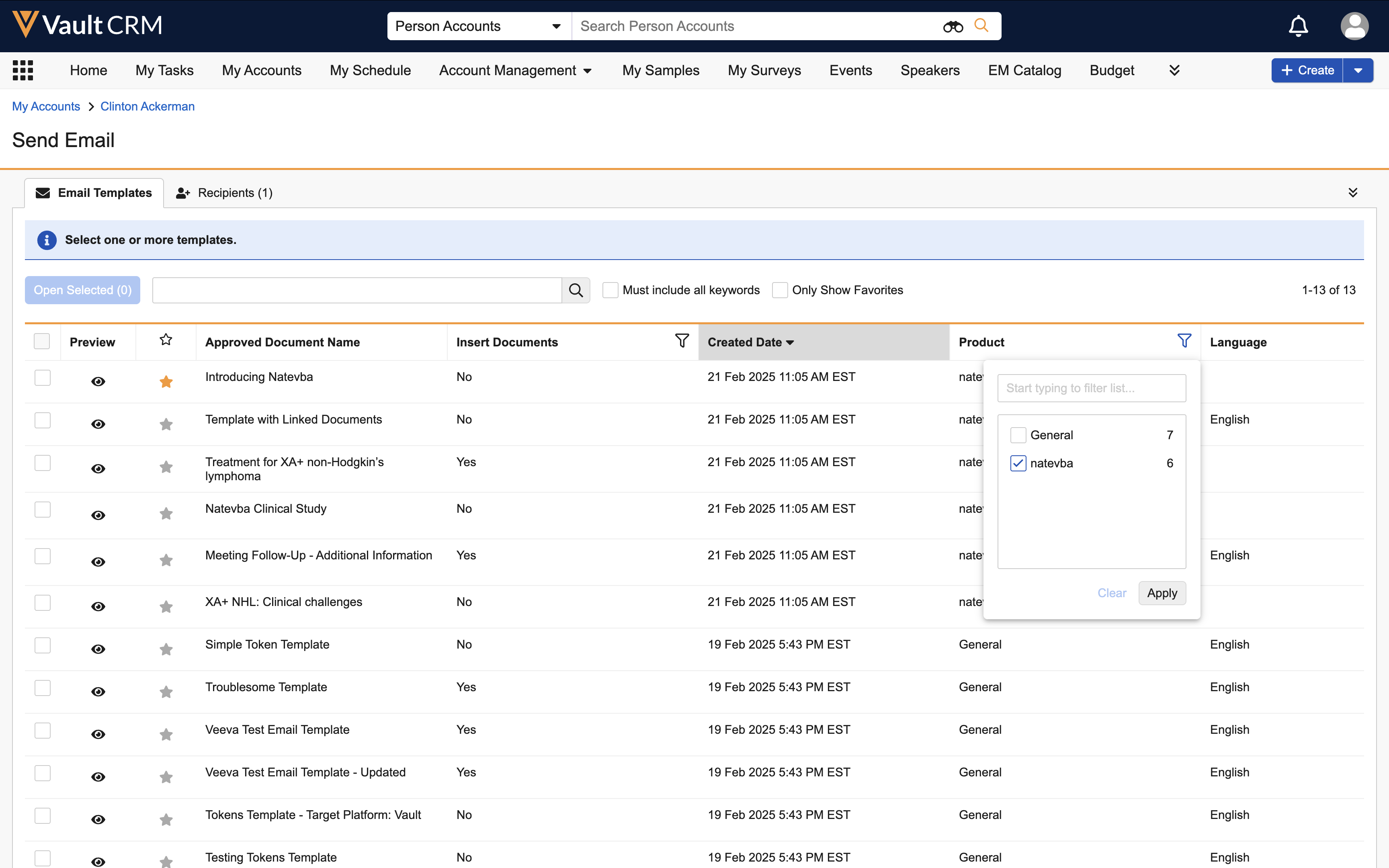
Task: Open the user profile avatar
Action: coord(1354,26)
